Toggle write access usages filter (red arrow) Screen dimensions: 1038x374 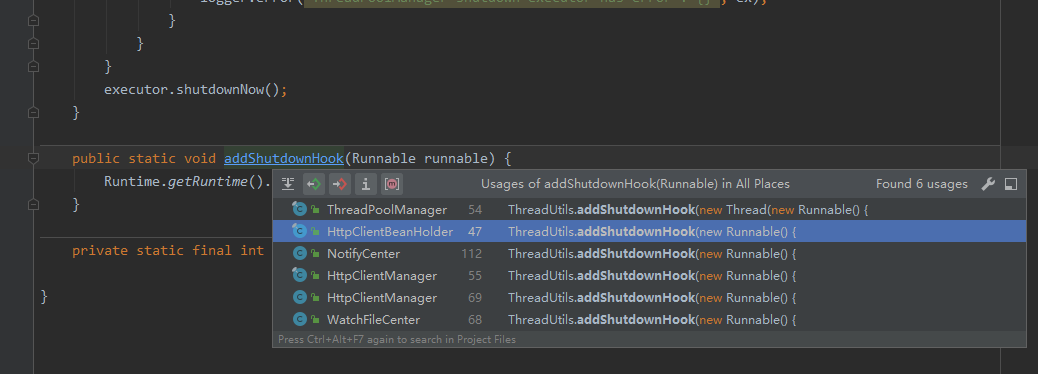click(x=340, y=184)
